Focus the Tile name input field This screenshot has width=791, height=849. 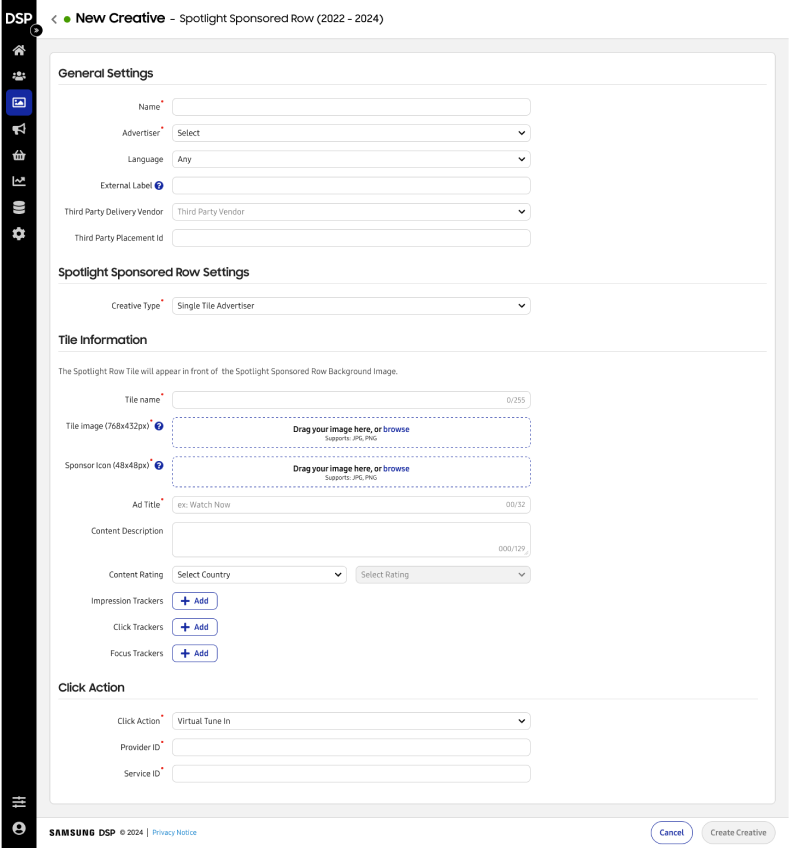[x=351, y=400]
